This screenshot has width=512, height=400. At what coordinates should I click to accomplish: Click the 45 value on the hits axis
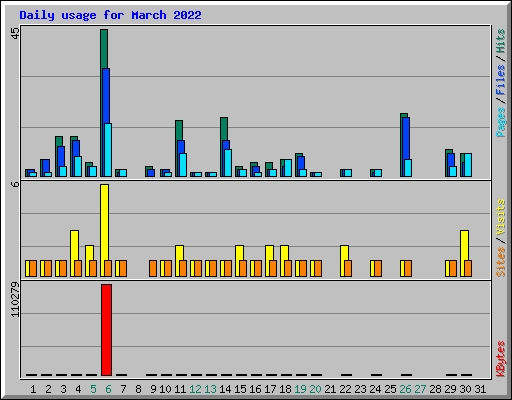15,33
